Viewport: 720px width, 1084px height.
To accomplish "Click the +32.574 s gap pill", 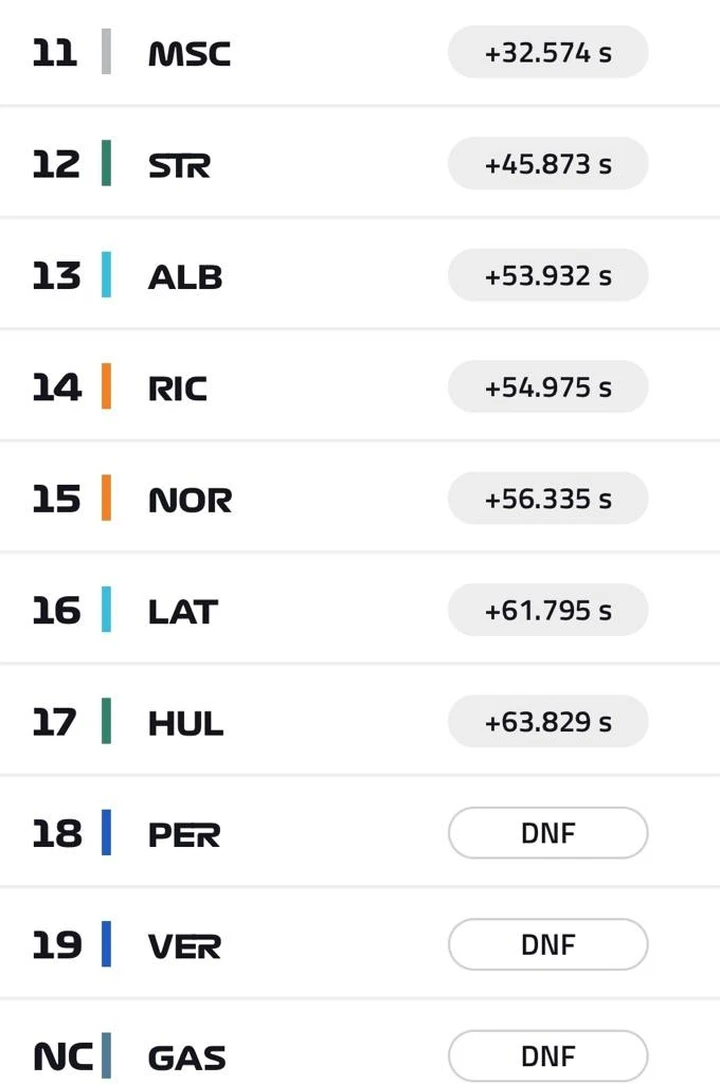I will [548, 52].
